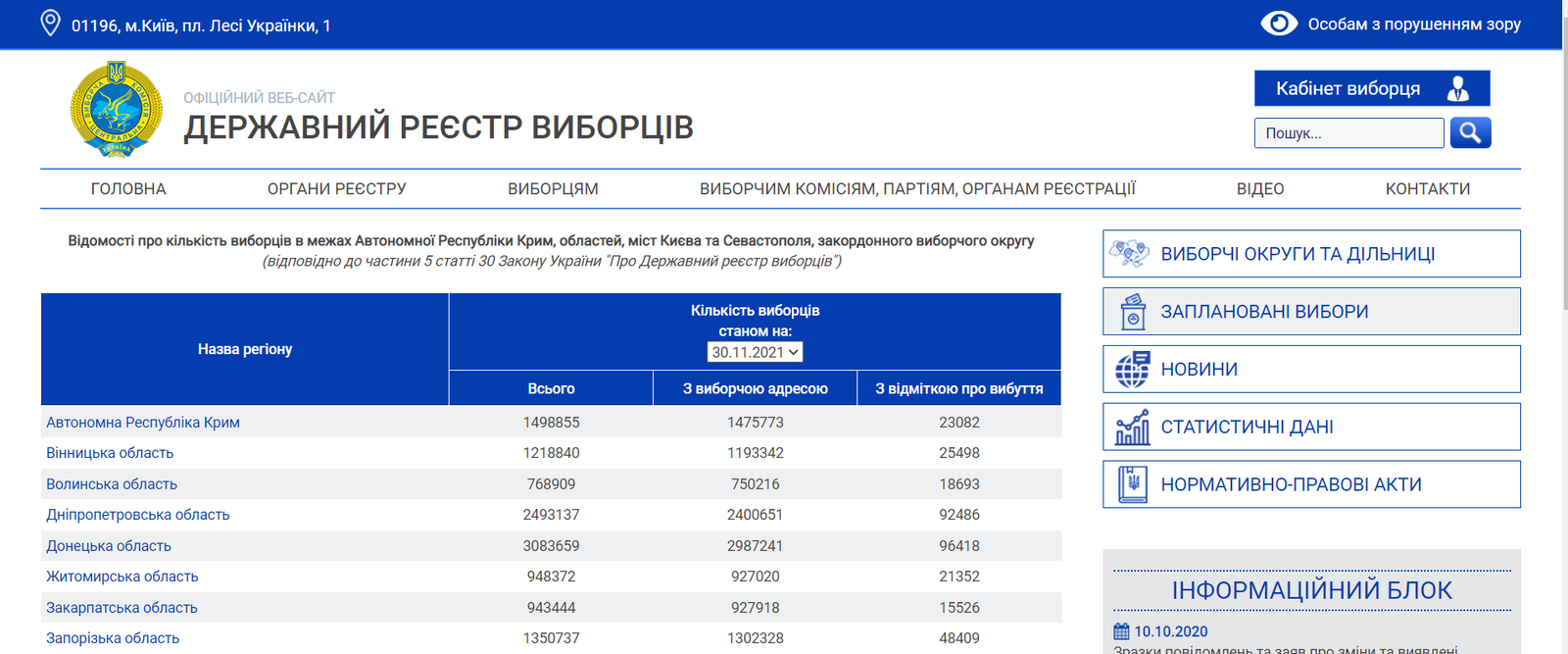The height and width of the screenshot is (654, 1568).
Task: Click the magnifying glass search button
Action: (1470, 132)
